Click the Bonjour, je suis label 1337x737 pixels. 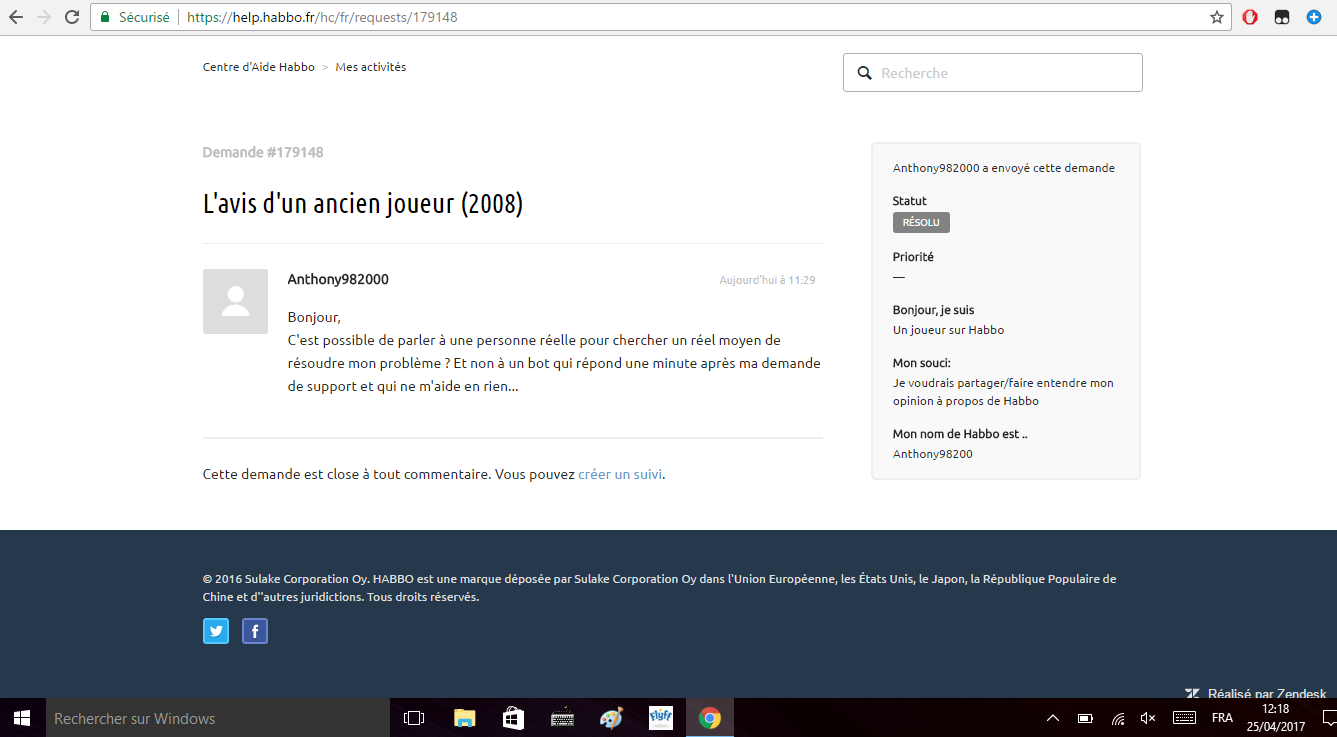coord(934,310)
